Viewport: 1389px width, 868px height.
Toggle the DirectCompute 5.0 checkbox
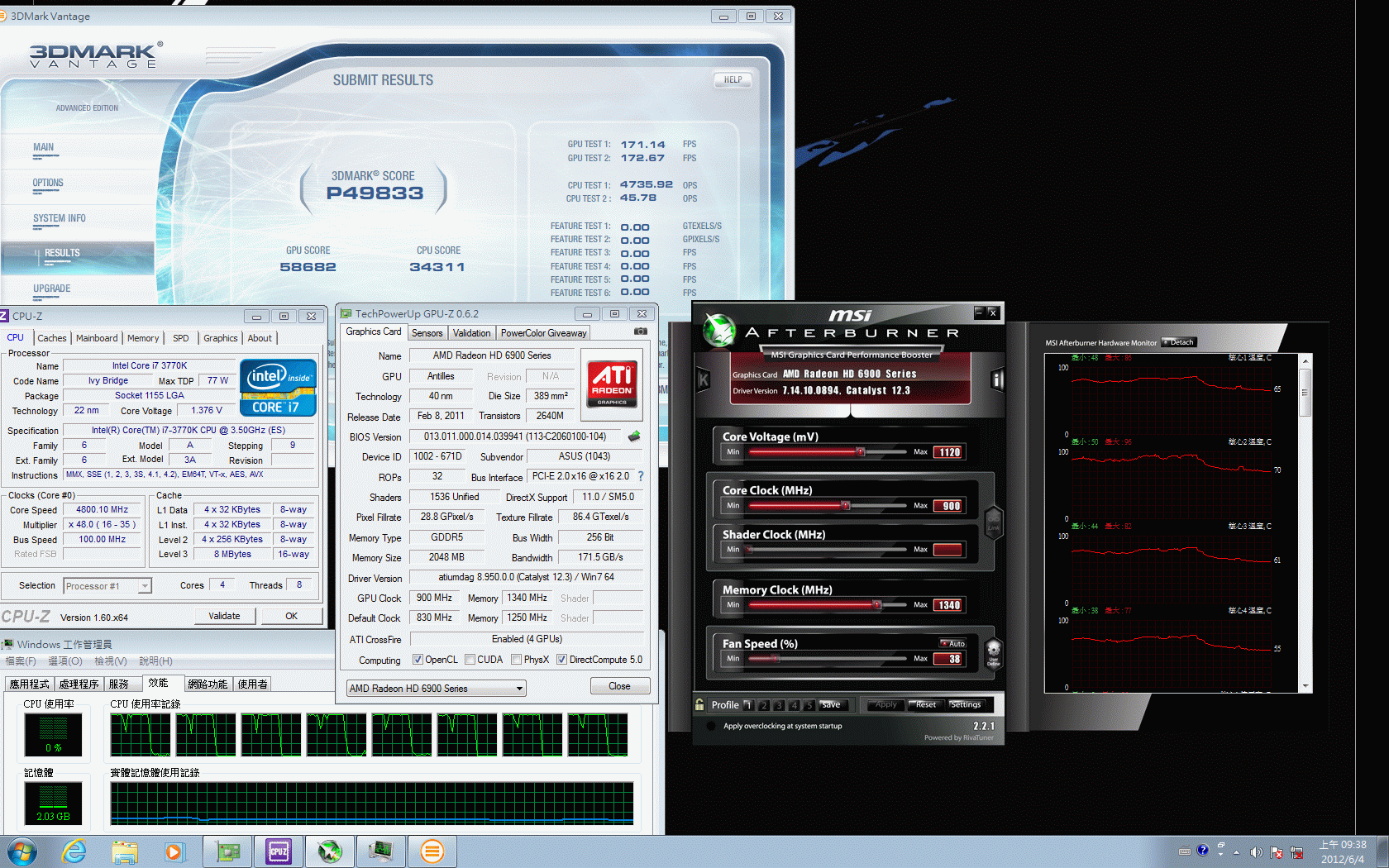point(561,660)
